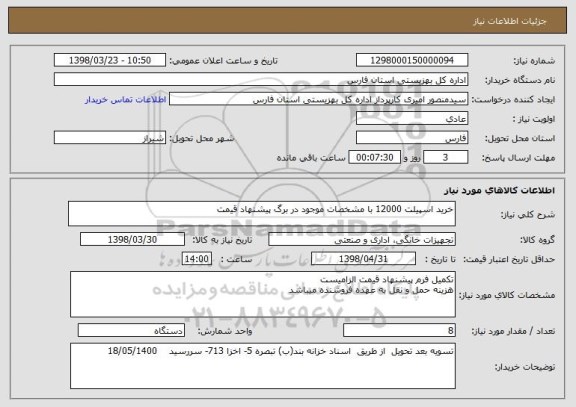
Task: Click the label مشخصات کالای مورد نیاز
Action: (x=507, y=295)
